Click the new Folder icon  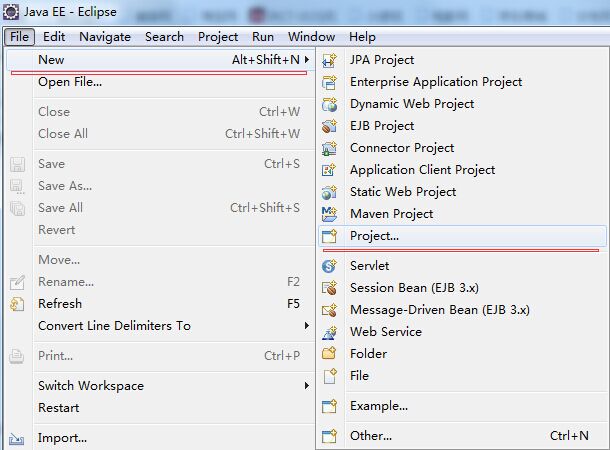click(330, 354)
